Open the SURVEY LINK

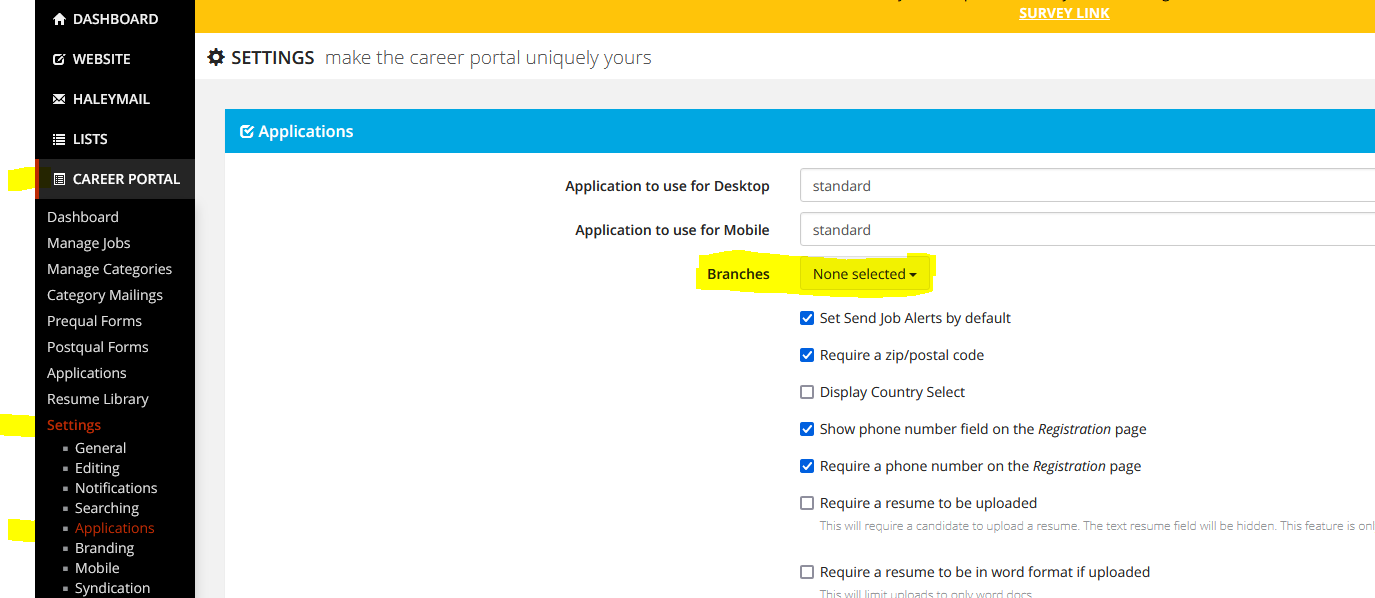point(1064,13)
